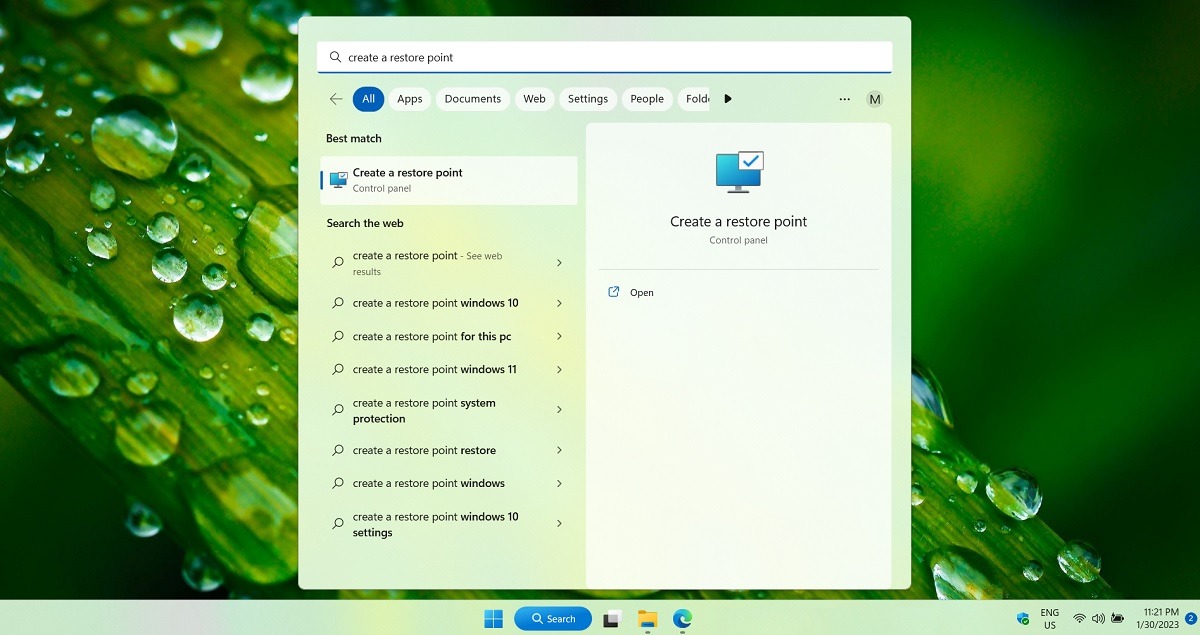1200x635 pixels.
Task: Click the Open link for Create a restore point
Action: click(640, 292)
